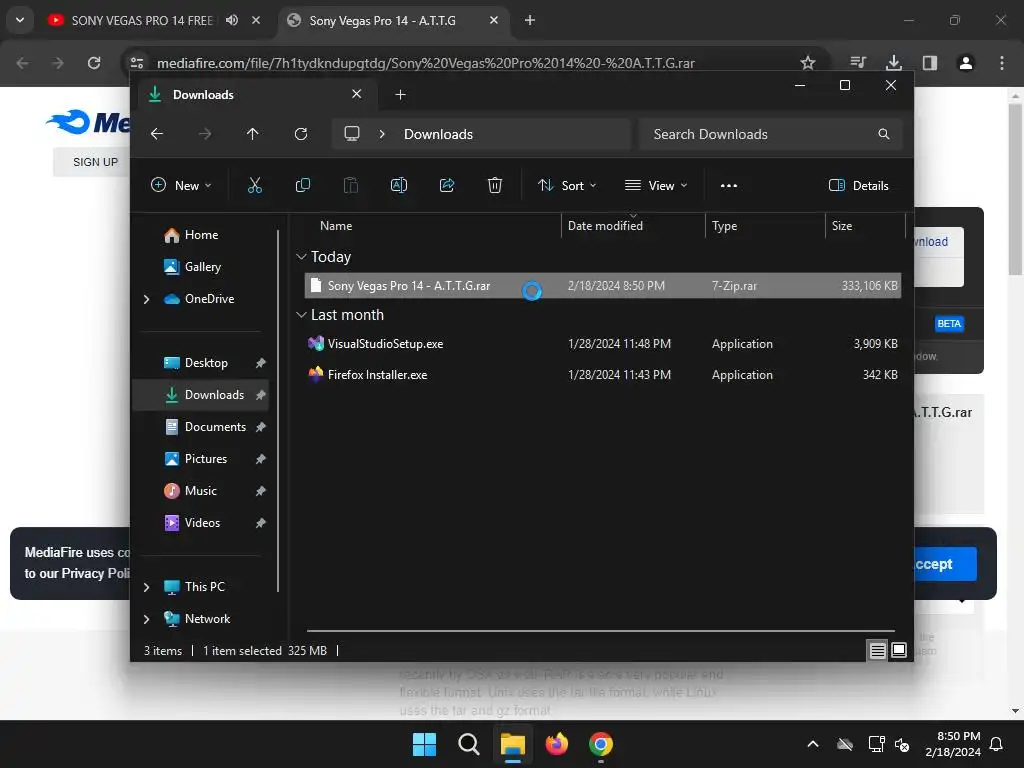Click the Cut scissors icon in Explorer toolbar
Screen dimensions: 1024x768
[255, 185]
